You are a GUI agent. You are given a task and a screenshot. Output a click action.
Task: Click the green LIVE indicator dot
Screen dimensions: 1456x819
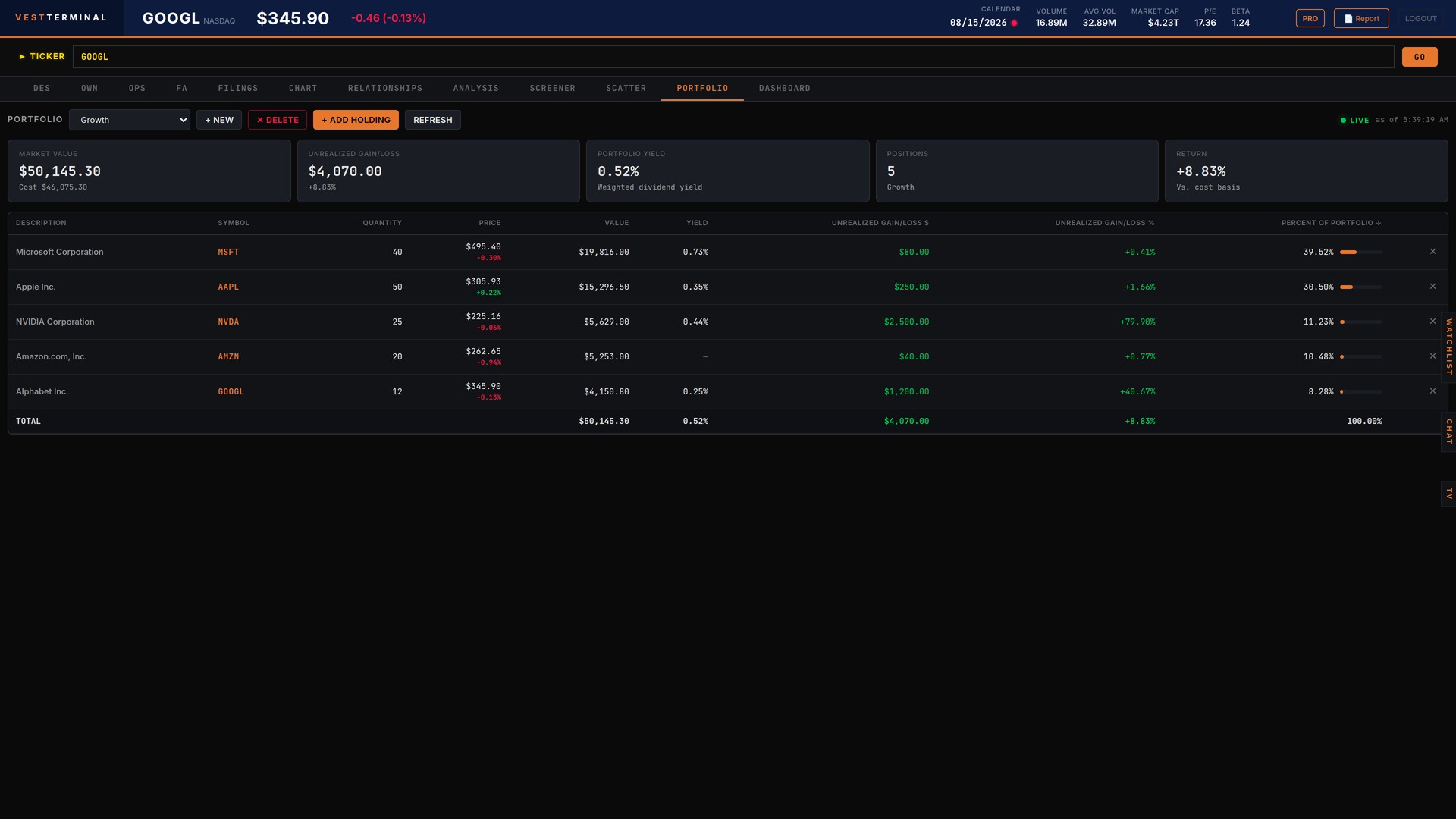pyautogui.click(x=1343, y=120)
